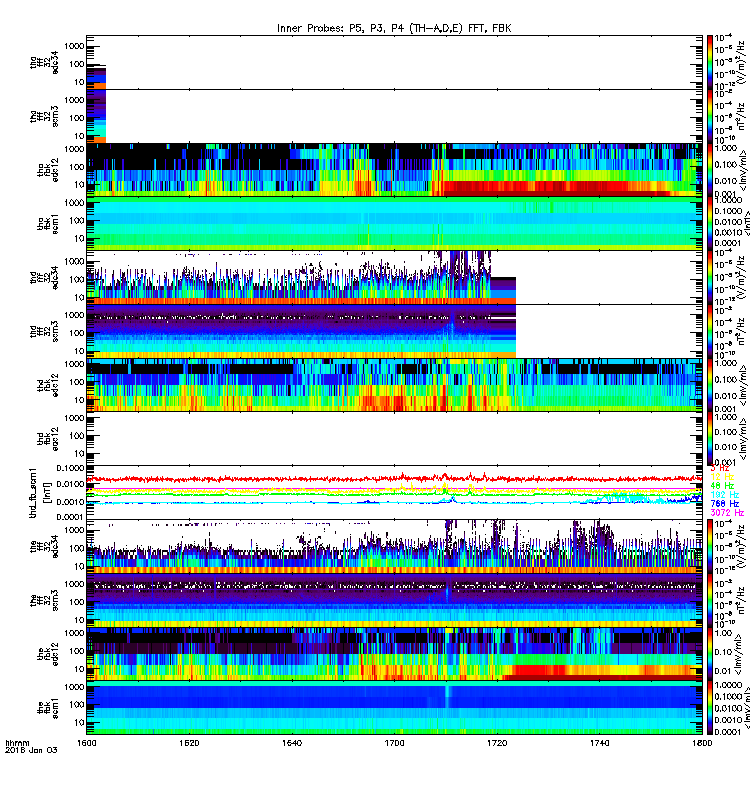Click the color bar beside the tha fbk edc12 panel
Image resolution: width=750 pixels, height=800 pixels.
(x=710, y=170)
